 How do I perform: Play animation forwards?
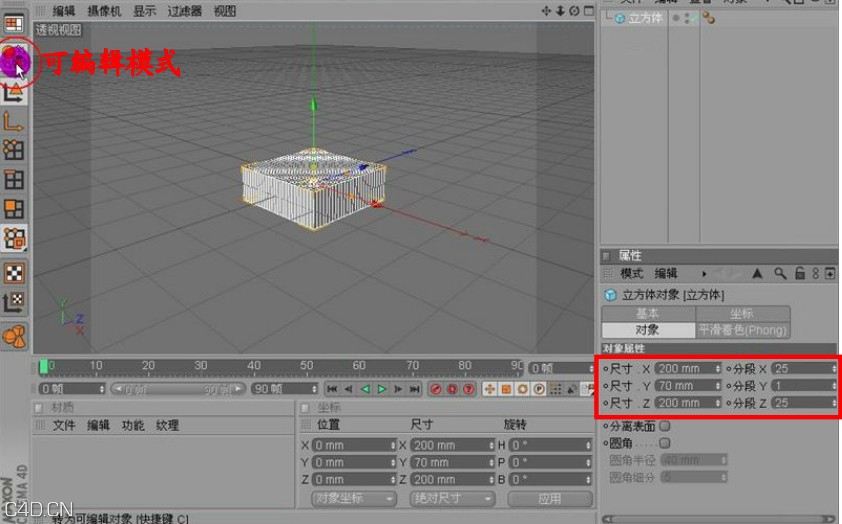(382, 389)
